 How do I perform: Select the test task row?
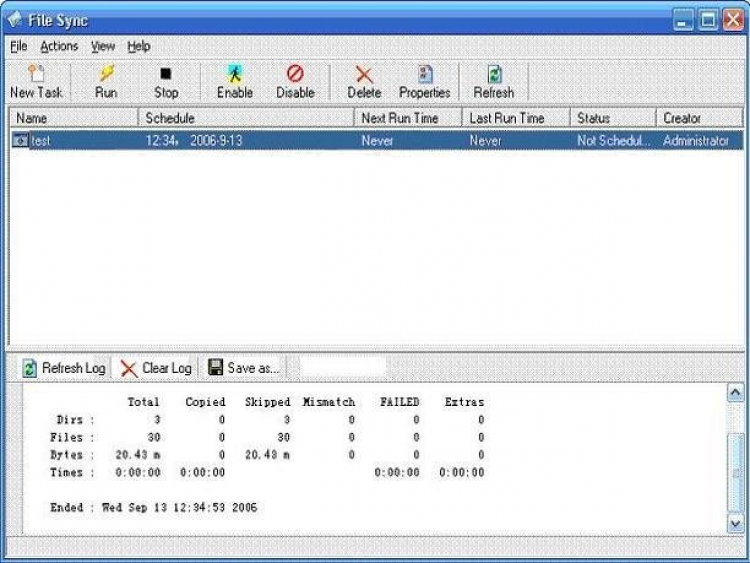tap(377, 141)
